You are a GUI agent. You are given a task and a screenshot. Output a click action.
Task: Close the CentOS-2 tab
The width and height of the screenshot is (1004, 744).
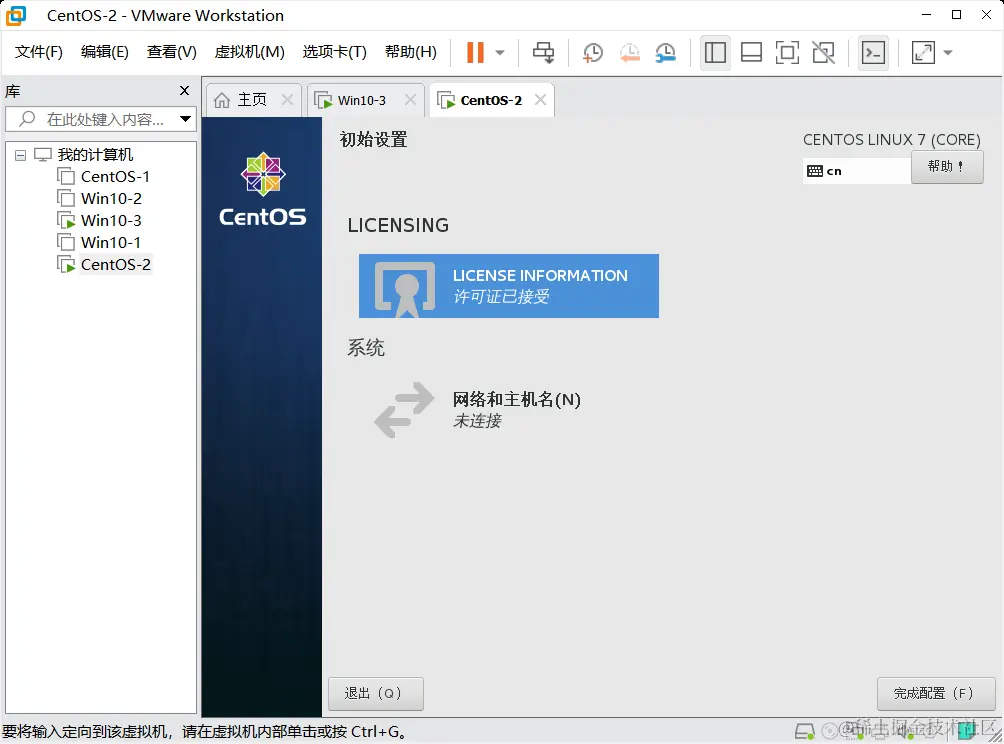pyautogui.click(x=540, y=99)
